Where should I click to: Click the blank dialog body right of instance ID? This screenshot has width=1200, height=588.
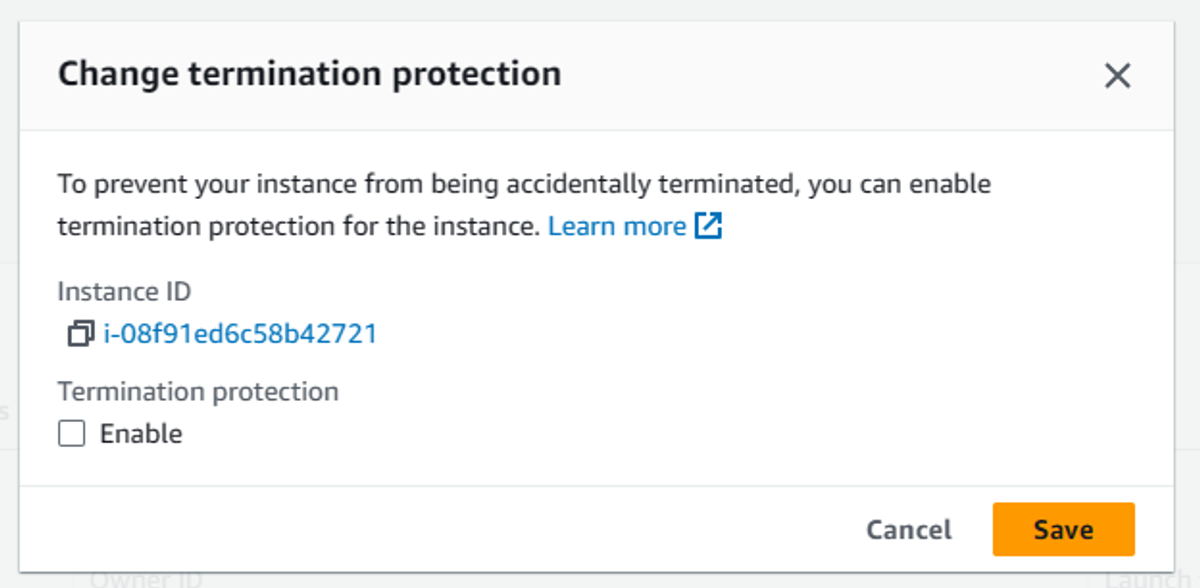click(760, 334)
